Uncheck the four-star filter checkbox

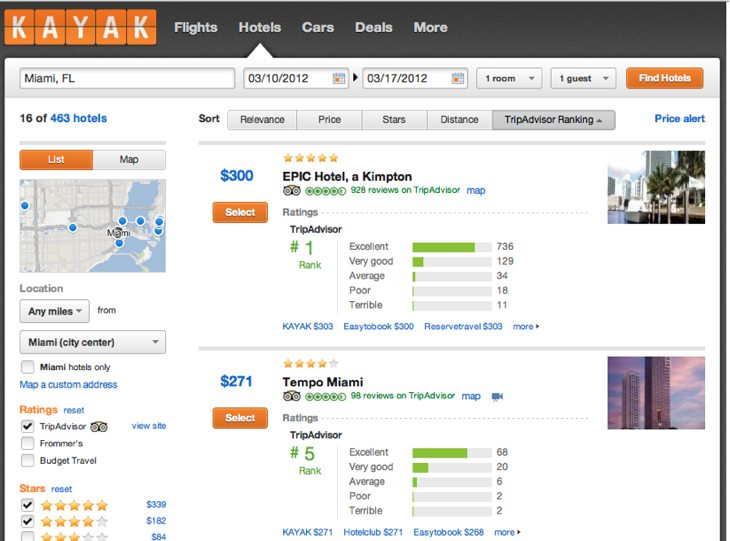pos(27,521)
